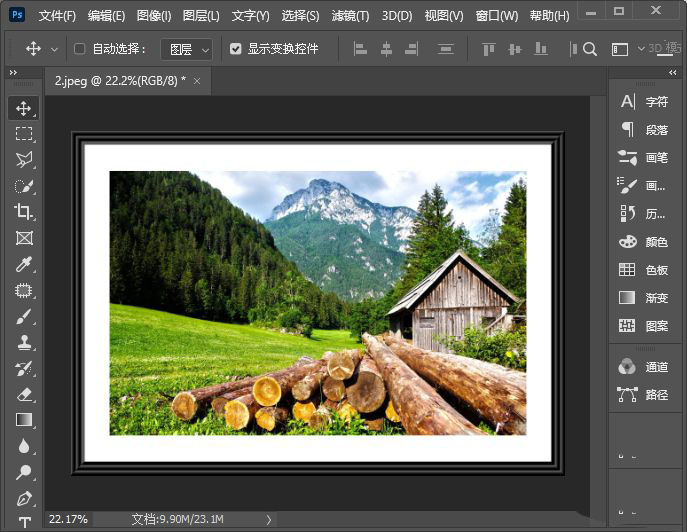
Task: Open the 图层 auto-select dropdown
Action: [187, 49]
